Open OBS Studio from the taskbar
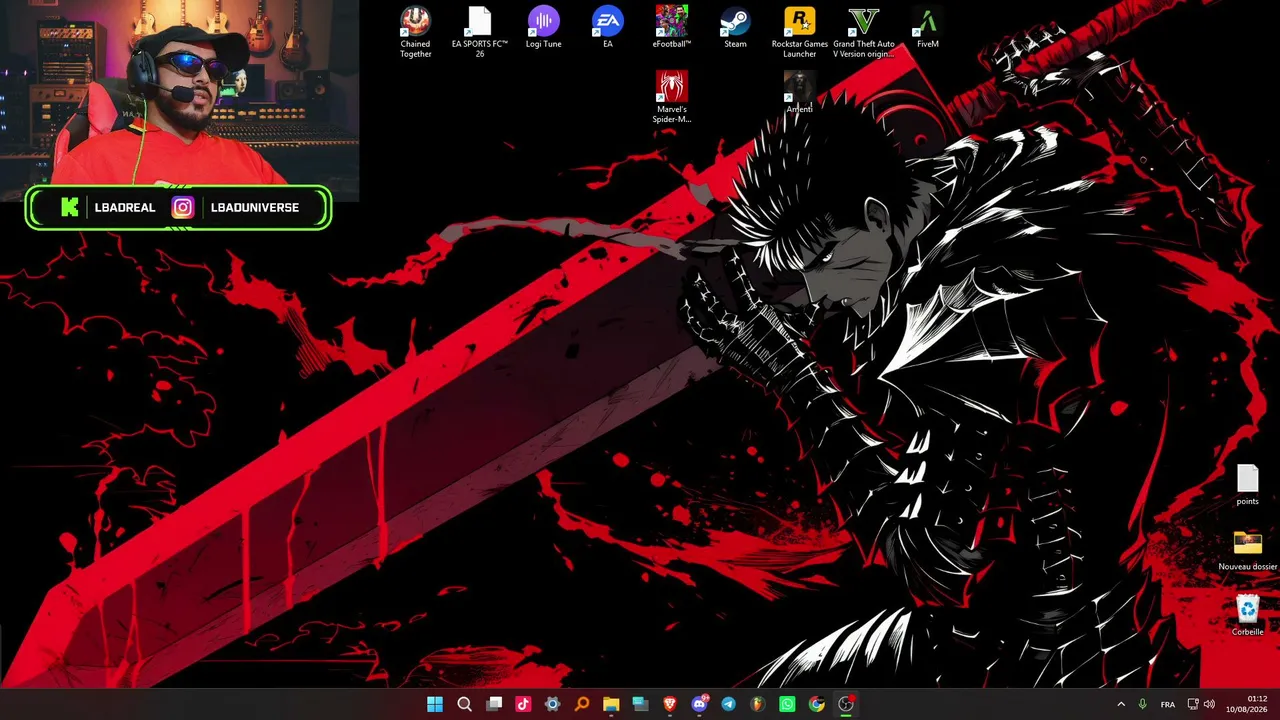This screenshot has height=720, width=1280. point(846,704)
